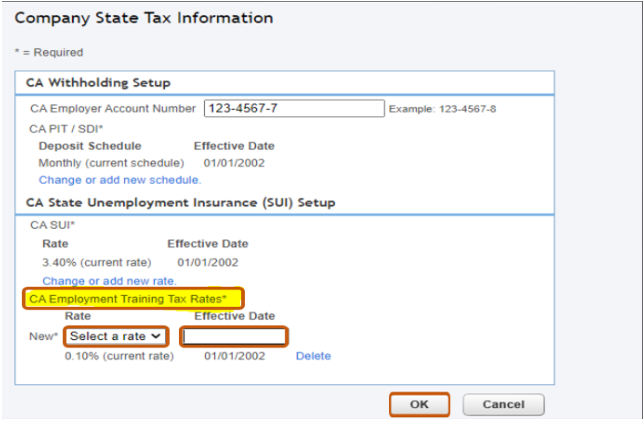644x428 pixels.
Task: Click the CA Employer Account Number field
Action: (294, 109)
